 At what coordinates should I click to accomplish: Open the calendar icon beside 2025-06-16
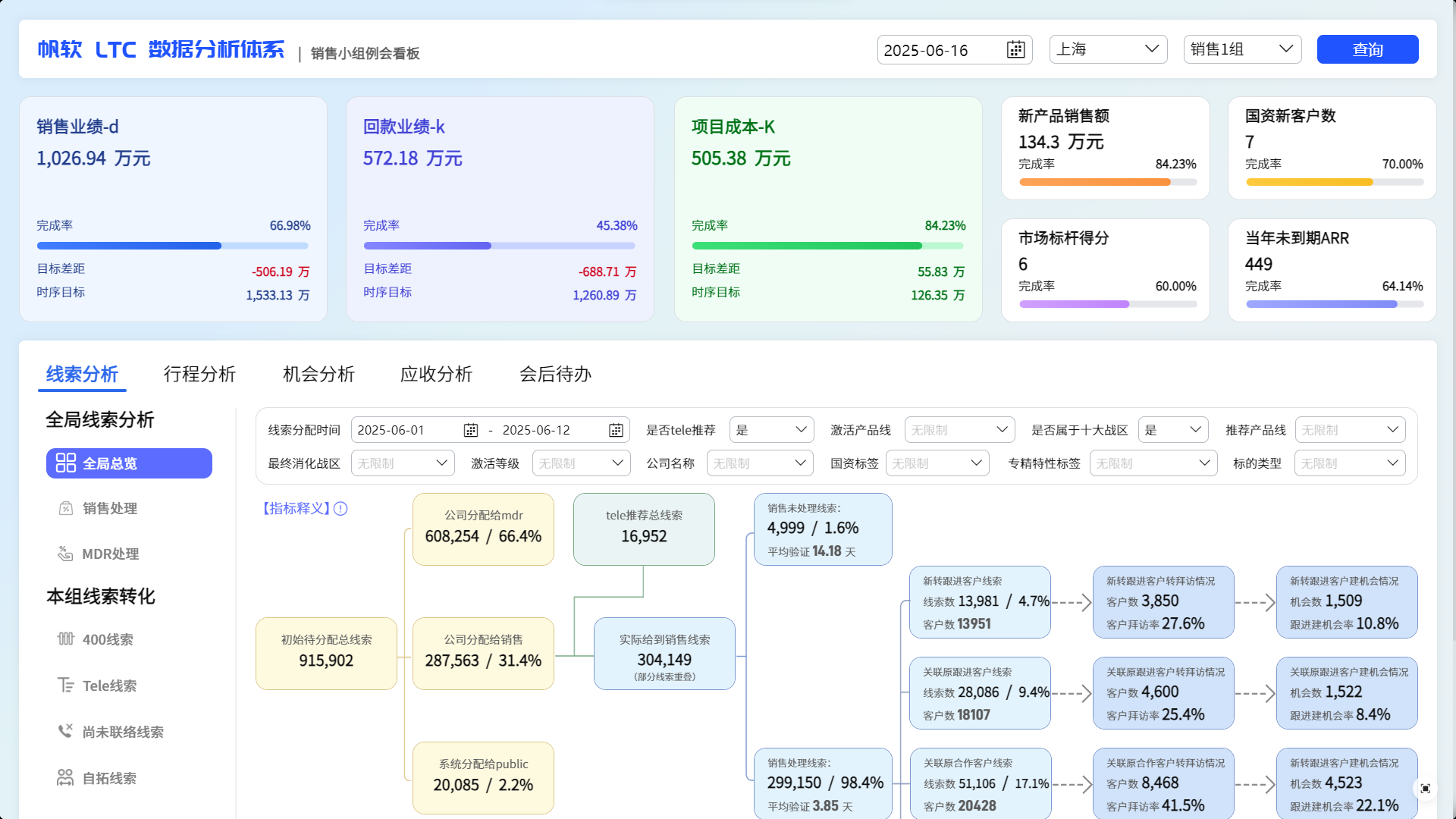click(x=1015, y=50)
